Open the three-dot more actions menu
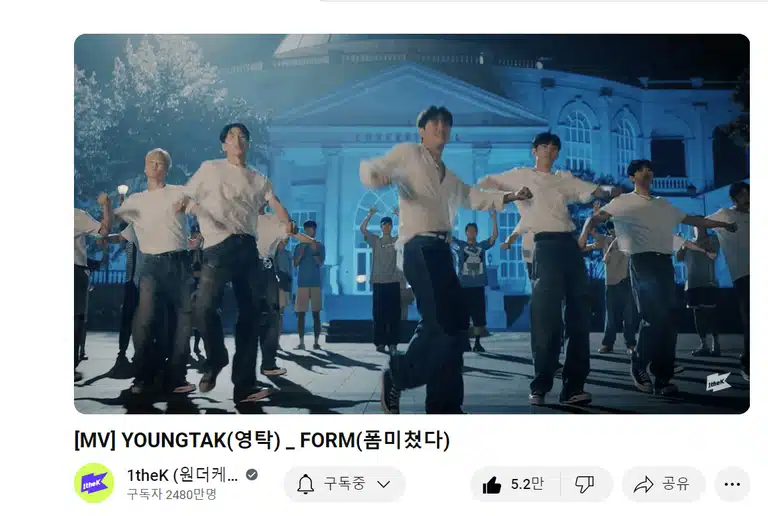The width and height of the screenshot is (768, 516). coord(732,484)
